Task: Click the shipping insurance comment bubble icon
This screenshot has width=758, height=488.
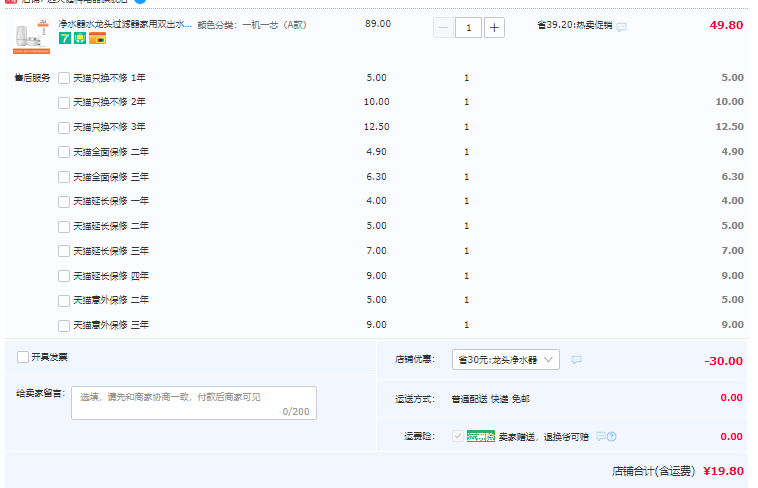Action: tap(600, 436)
